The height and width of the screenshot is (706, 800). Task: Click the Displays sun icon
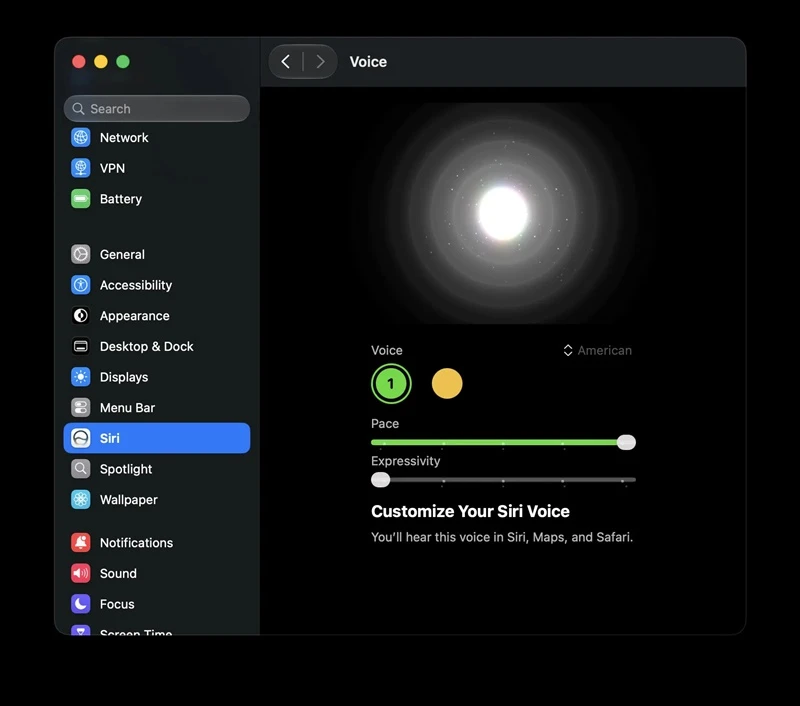tap(81, 376)
